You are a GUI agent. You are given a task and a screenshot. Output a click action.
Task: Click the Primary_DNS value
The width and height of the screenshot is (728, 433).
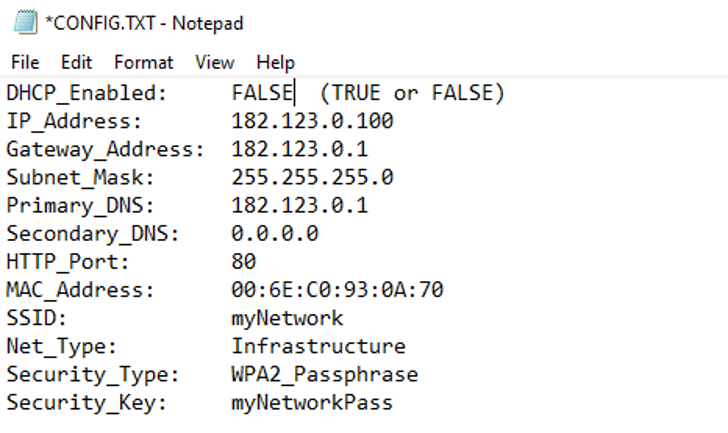(x=299, y=206)
